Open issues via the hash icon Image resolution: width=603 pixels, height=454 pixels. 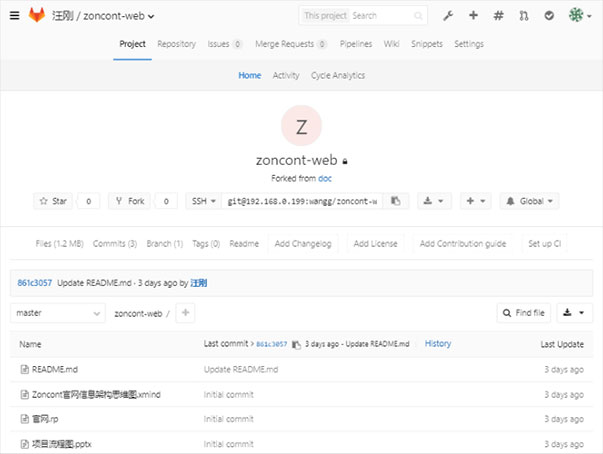(498, 16)
